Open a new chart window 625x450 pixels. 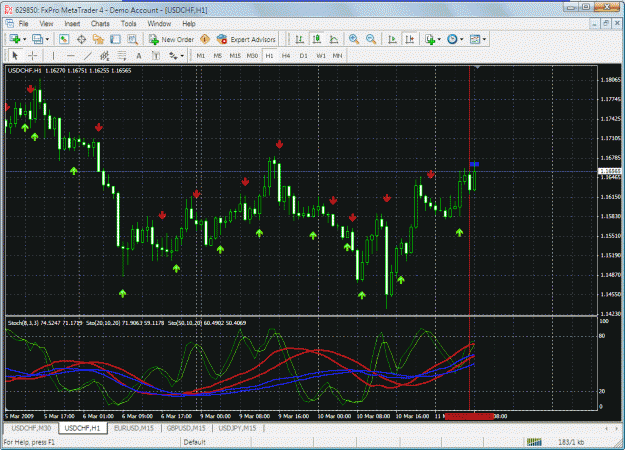(x=15, y=39)
